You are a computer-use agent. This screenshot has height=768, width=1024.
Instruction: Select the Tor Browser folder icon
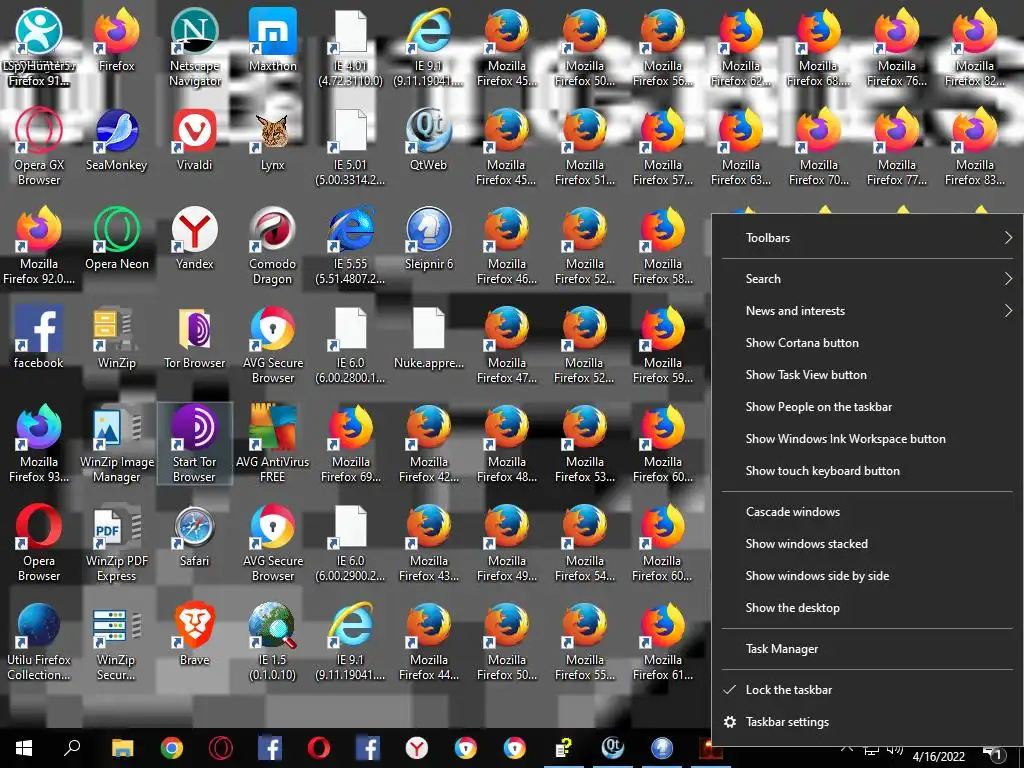point(195,338)
